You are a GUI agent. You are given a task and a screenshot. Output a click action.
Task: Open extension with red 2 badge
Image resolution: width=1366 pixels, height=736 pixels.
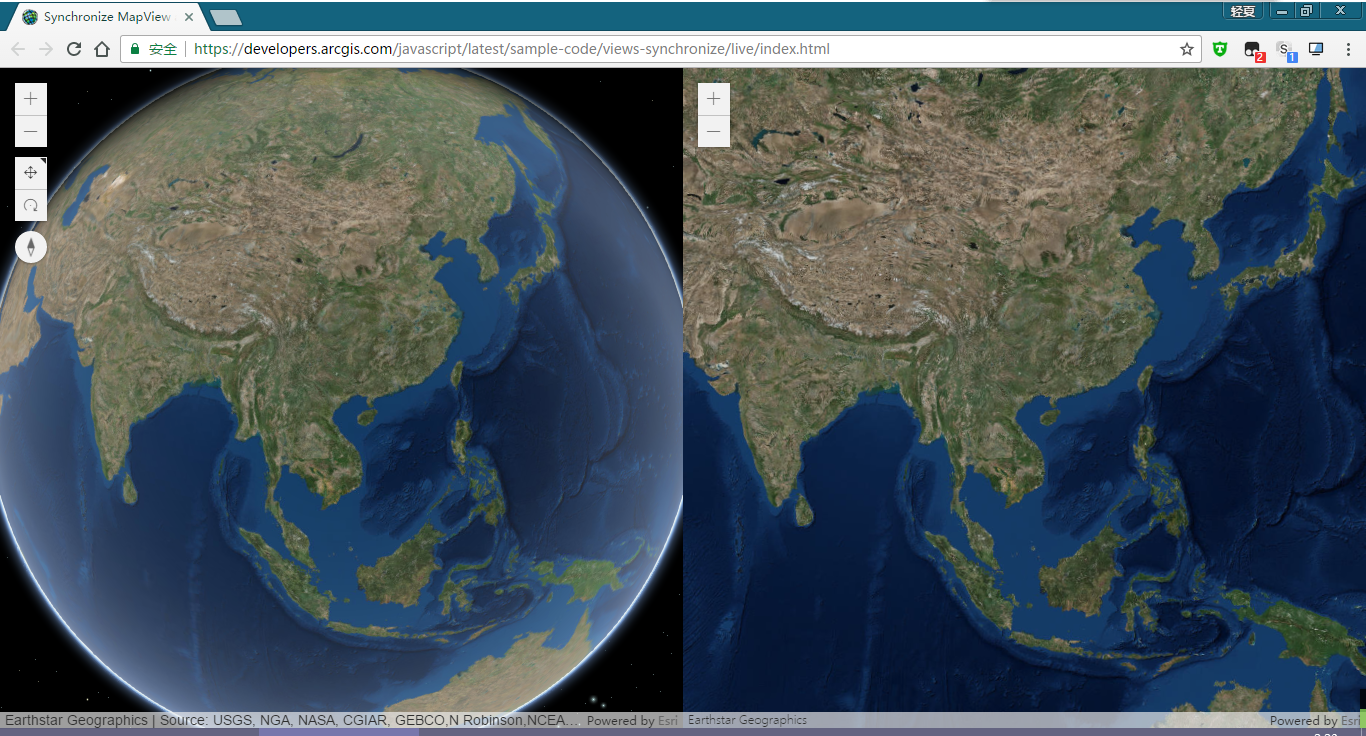click(1253, 50)
